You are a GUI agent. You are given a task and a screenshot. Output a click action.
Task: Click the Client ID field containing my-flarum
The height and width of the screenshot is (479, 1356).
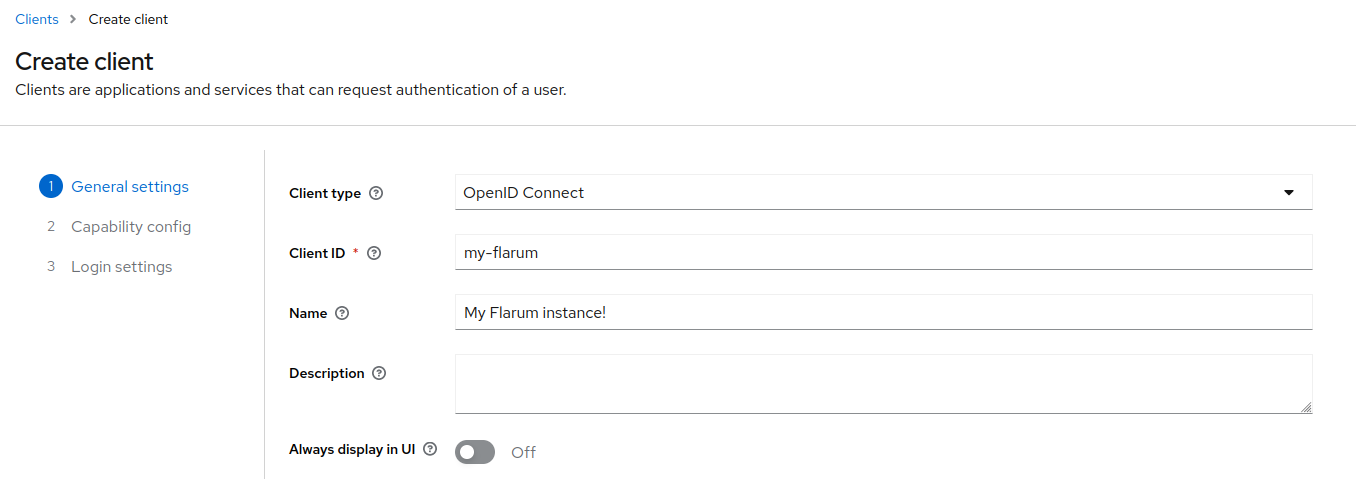(x=883, y=252)
